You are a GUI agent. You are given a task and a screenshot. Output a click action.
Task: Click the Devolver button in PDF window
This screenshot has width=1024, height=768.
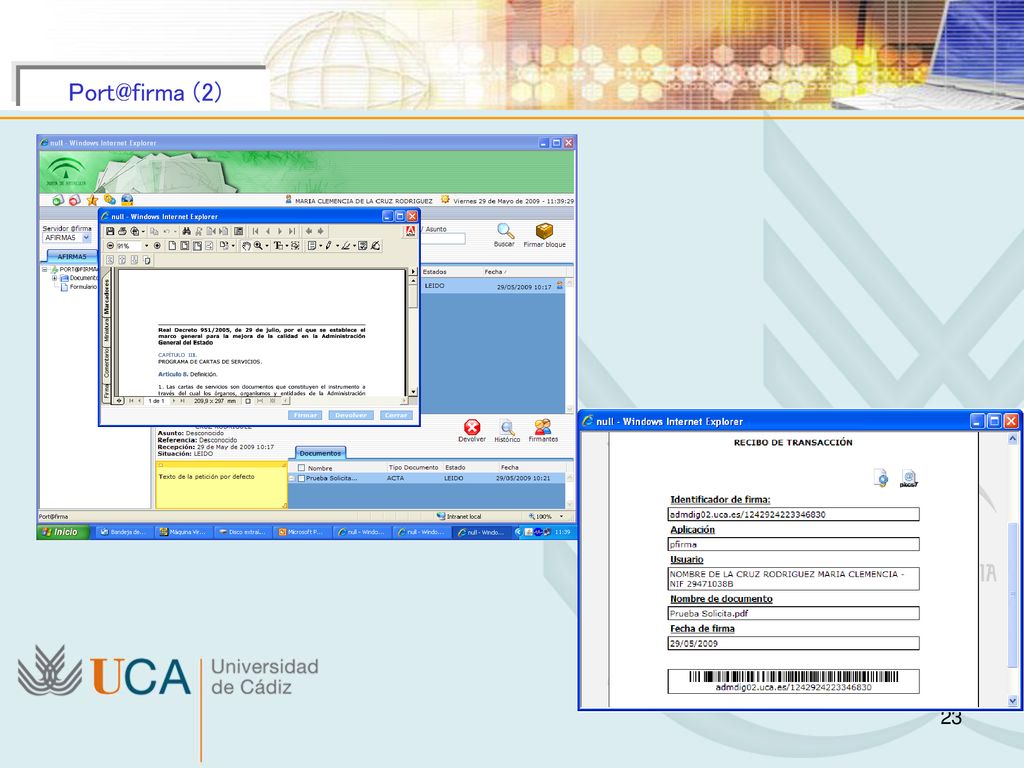pyautogui.click(x=351, y=415)
